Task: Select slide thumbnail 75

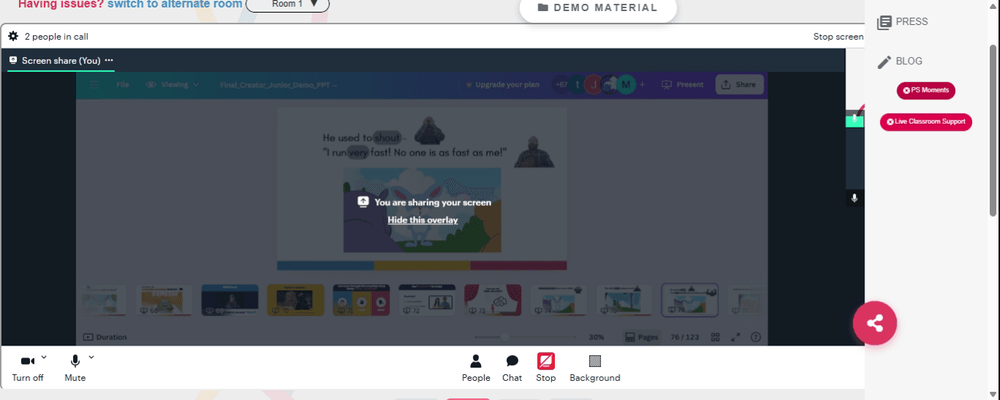Action: tap(624, 300)
